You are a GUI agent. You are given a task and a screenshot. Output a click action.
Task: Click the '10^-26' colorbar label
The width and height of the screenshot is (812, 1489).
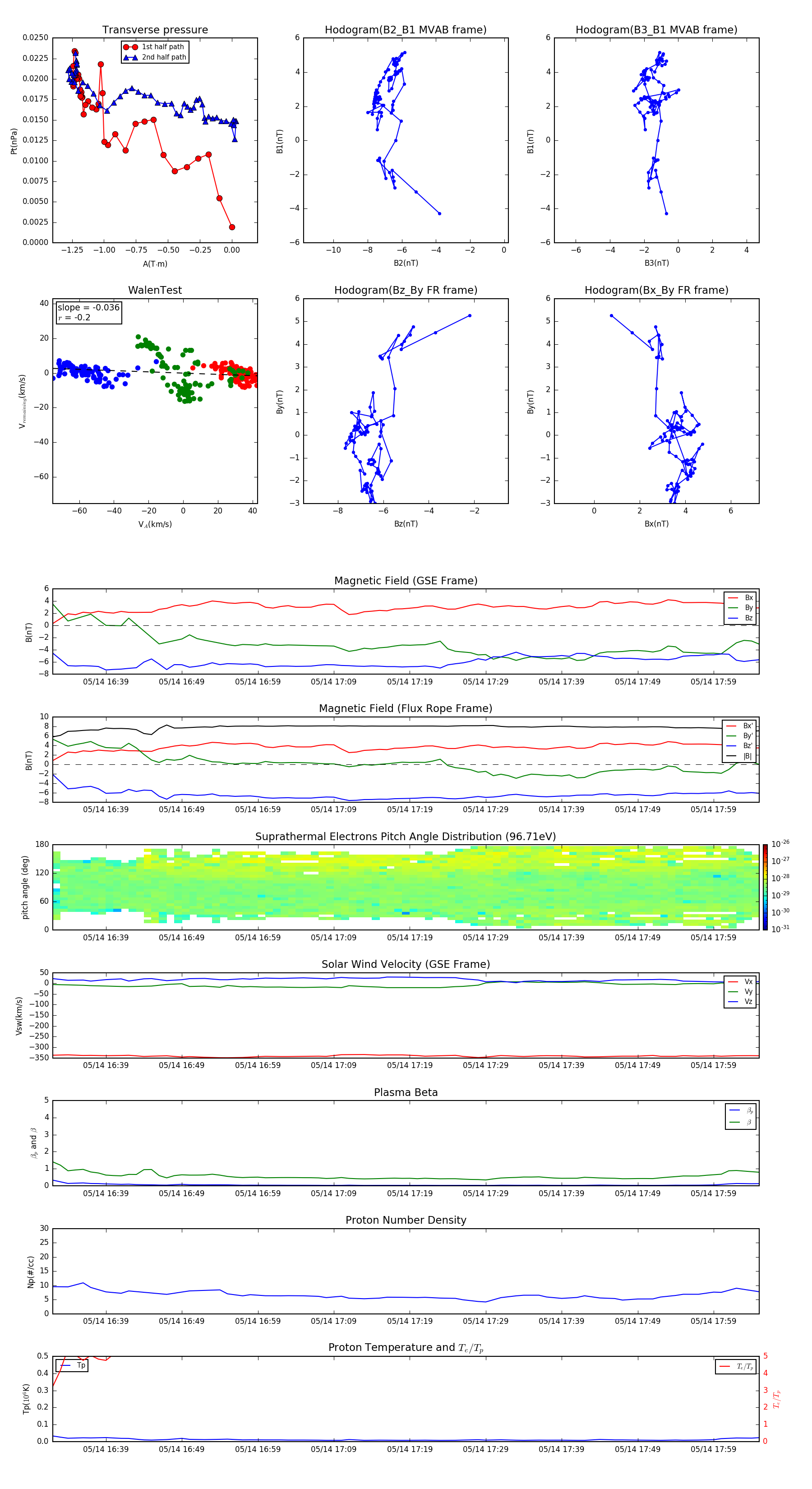pos(780,844)
